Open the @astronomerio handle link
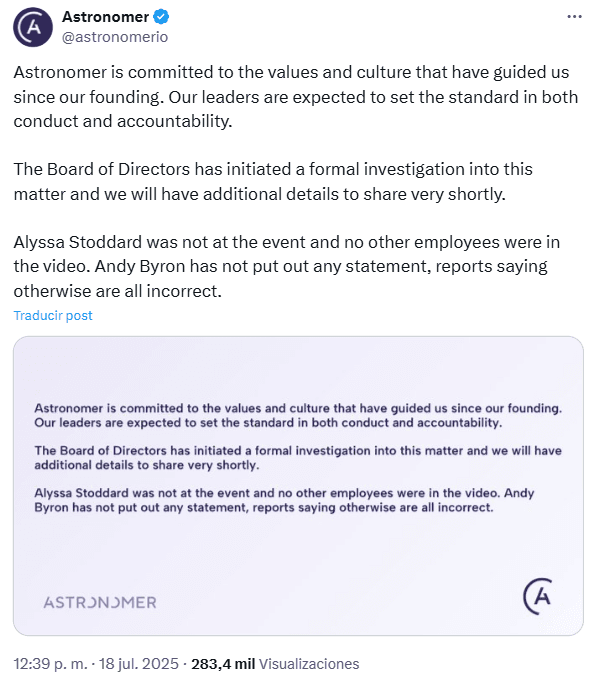 115,37
